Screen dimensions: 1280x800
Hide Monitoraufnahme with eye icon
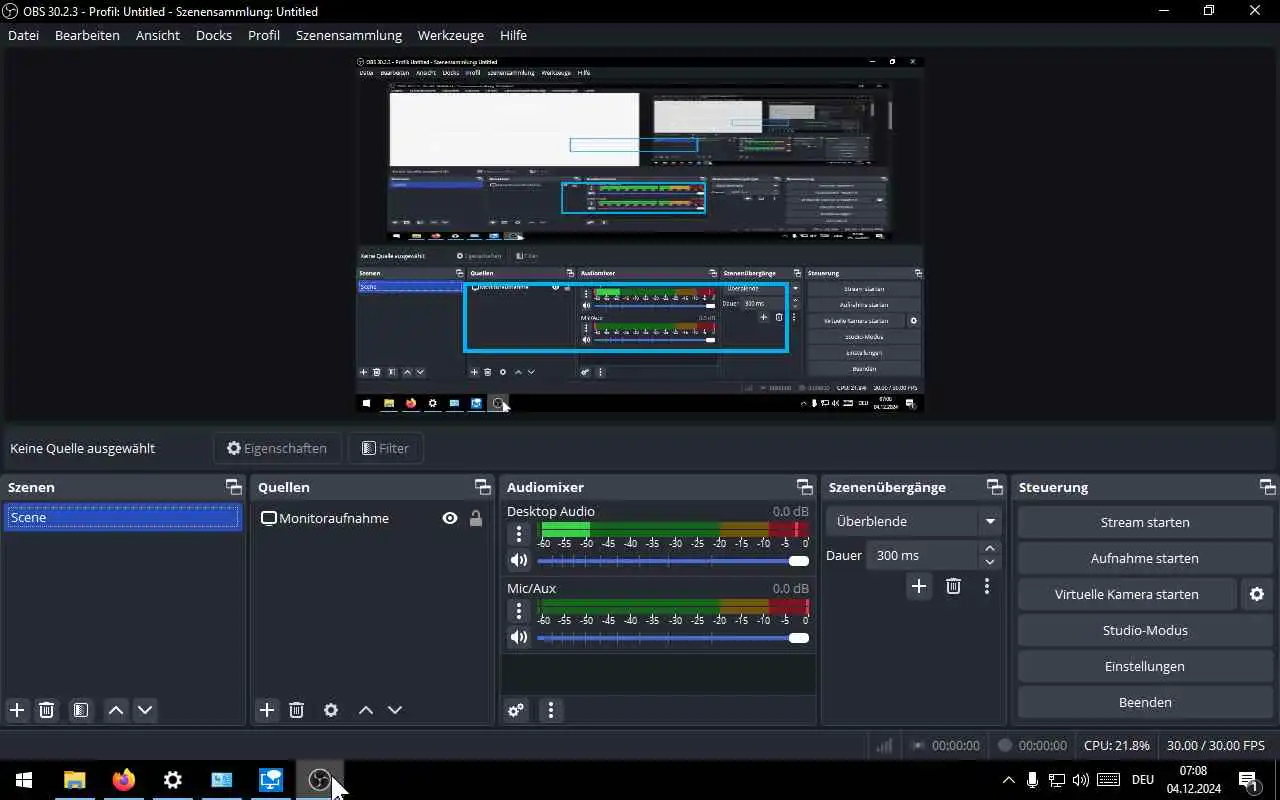pos(450,518)
